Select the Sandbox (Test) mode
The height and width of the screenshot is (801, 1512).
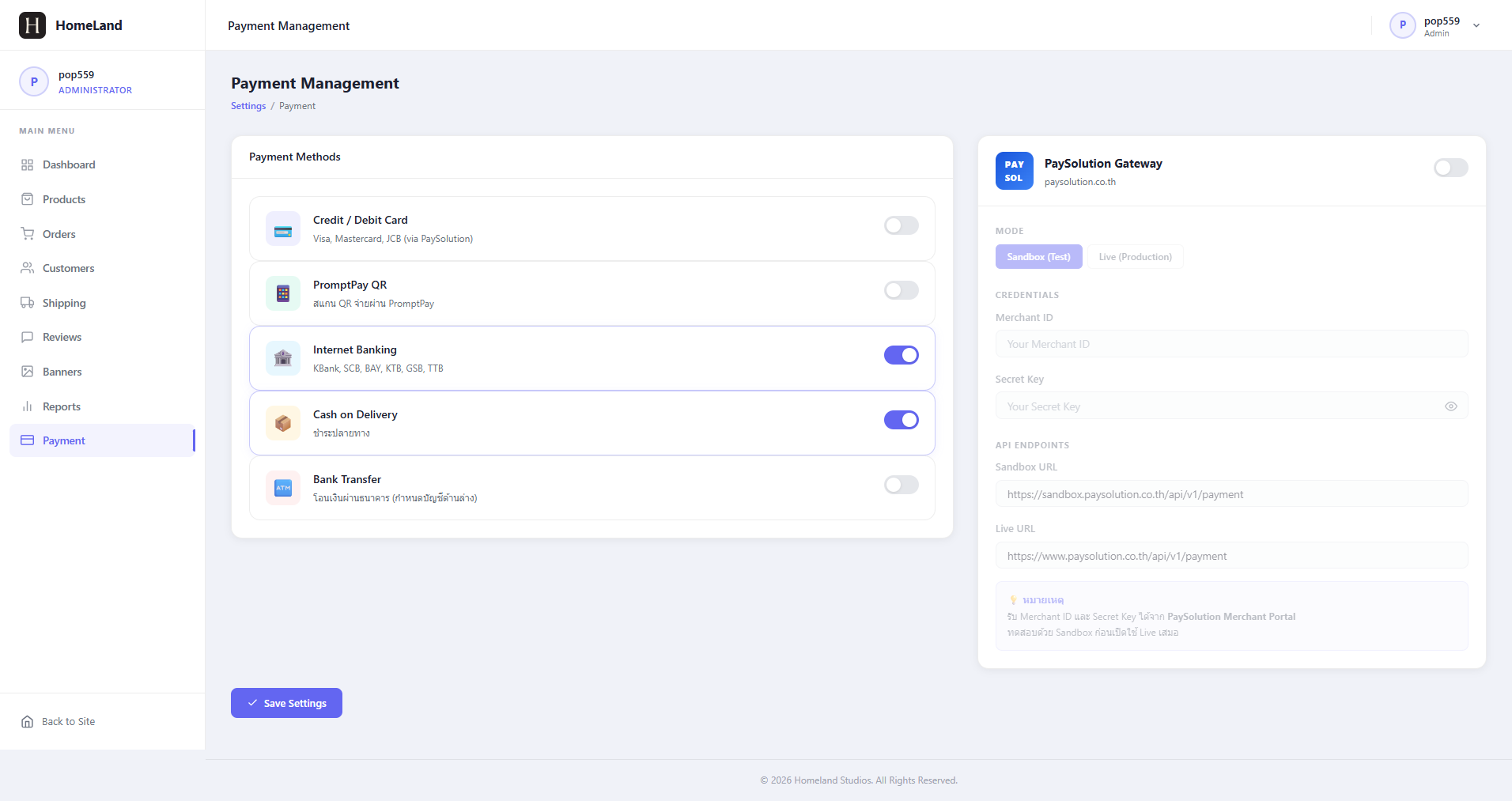pyautogui.click(x=1039, y=257)
